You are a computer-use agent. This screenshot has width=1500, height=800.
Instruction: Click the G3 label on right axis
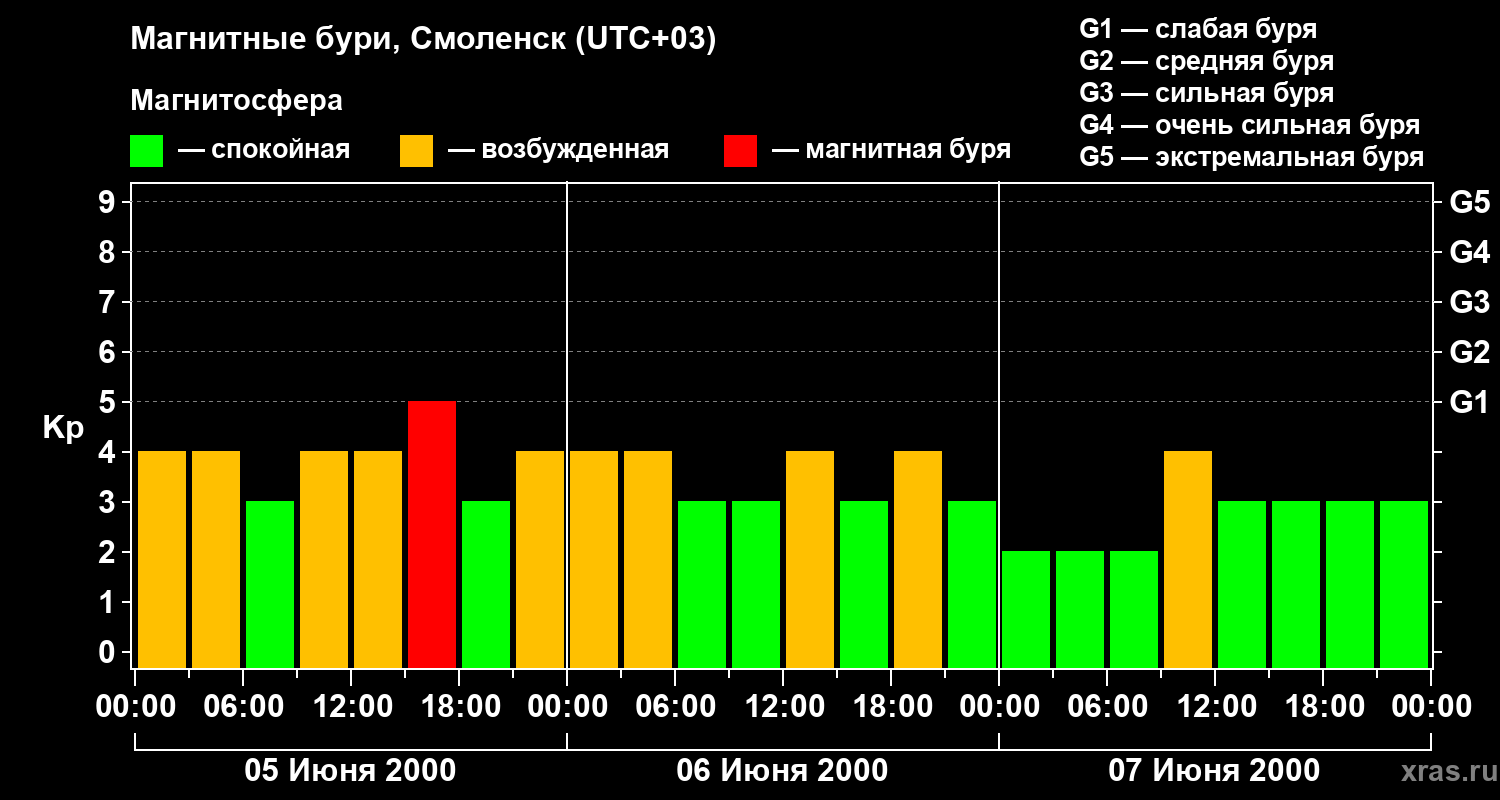(1469, 302)
